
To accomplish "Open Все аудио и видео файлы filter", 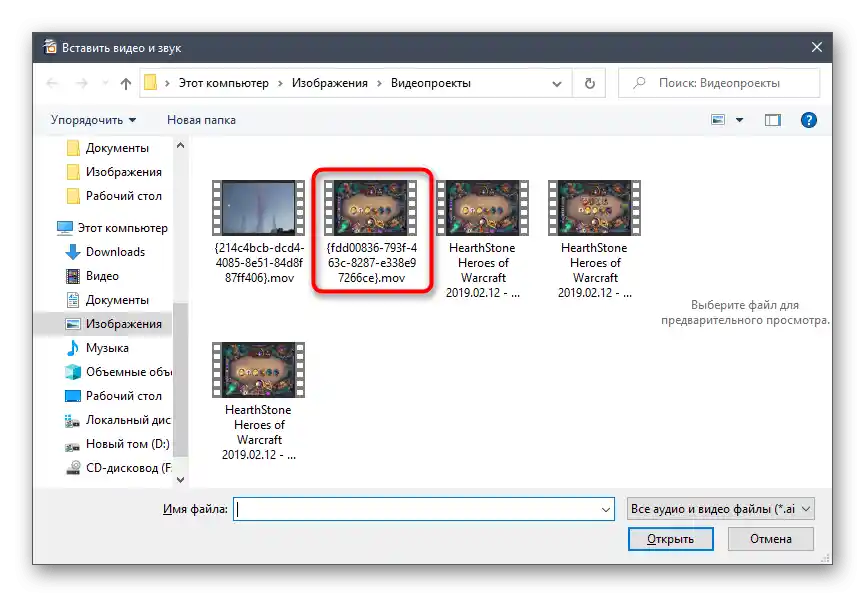I will coord(720,509).
